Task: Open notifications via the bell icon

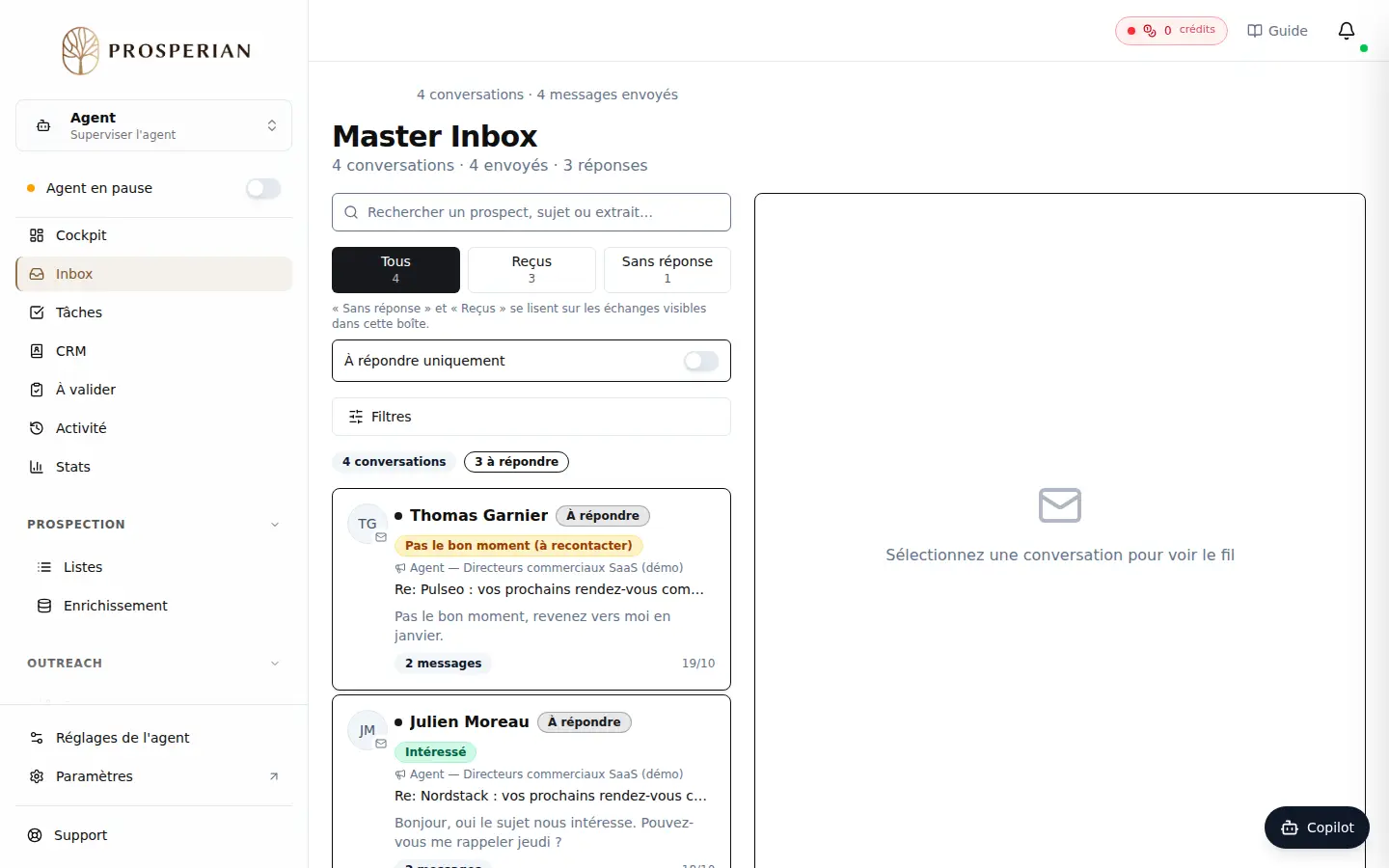Action: [x=1347, y=31]
